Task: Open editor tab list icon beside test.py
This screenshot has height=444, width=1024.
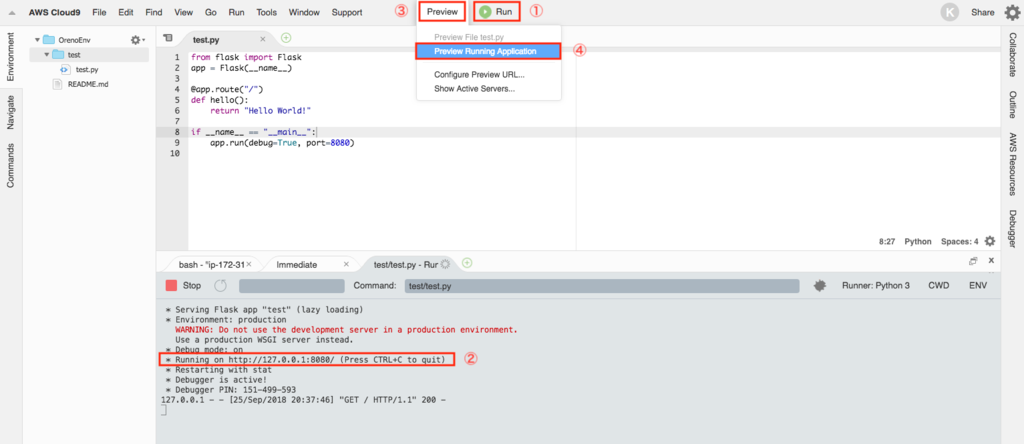Action: coord(168,39)
